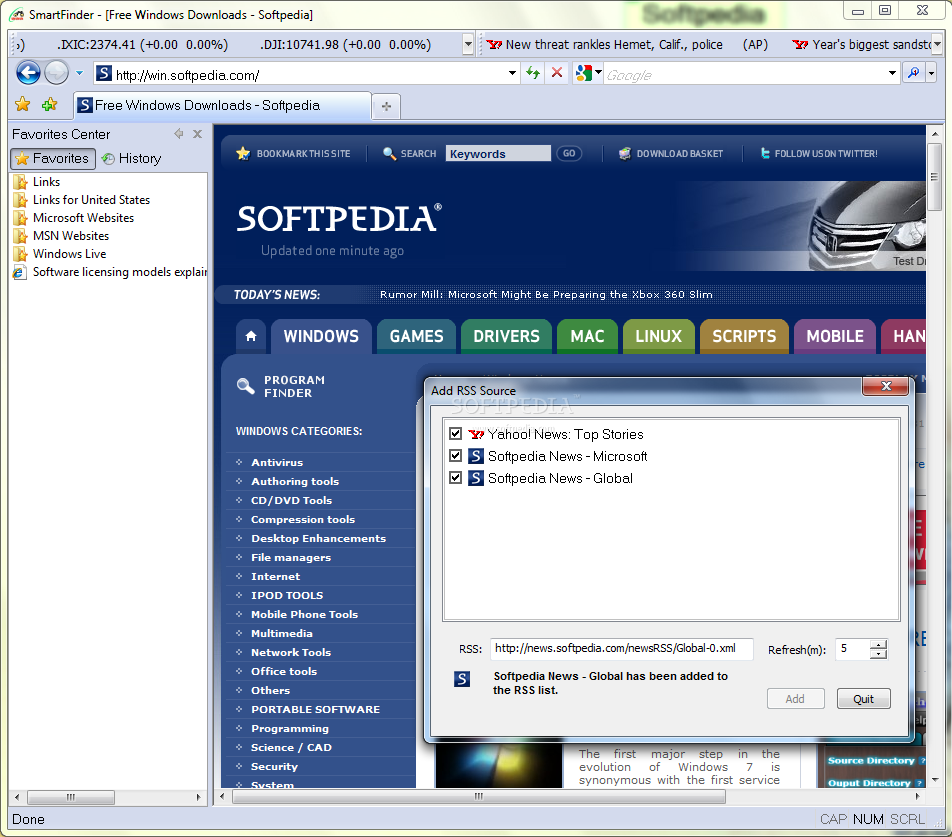Click the Rumor Mill Xbox 360 Slim headline

tap(546, 294)
